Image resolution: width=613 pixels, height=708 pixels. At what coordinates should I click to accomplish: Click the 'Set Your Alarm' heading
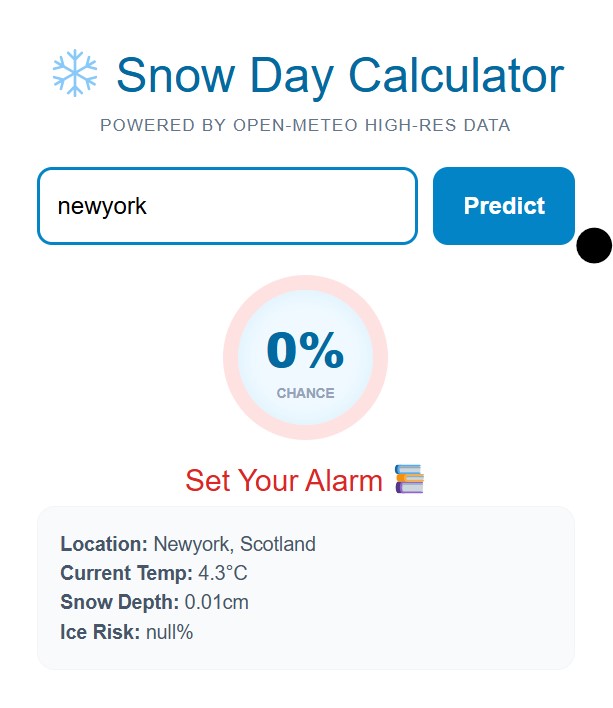pyautogui.click(x=284, y=481)
